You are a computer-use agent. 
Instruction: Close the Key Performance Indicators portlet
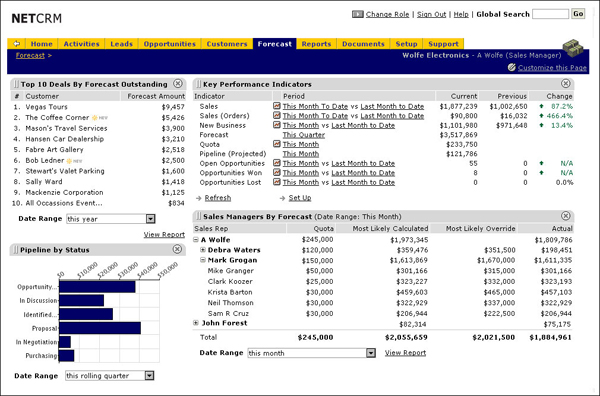[566, 83]
